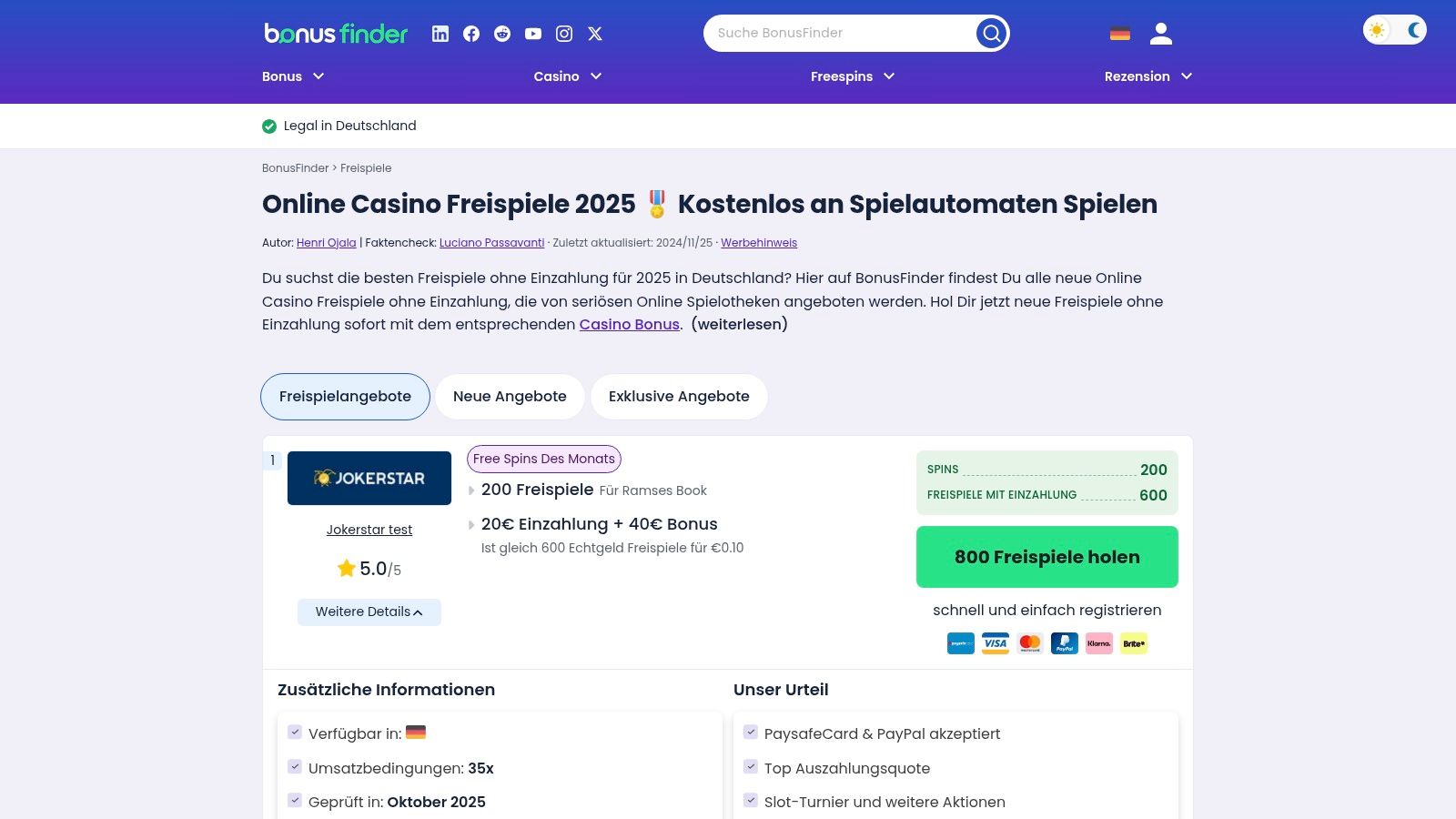Viewport: 1456px width, 819px height.
Task: Click the 800 Freispiele holen button
Action: coord(1046,556)
